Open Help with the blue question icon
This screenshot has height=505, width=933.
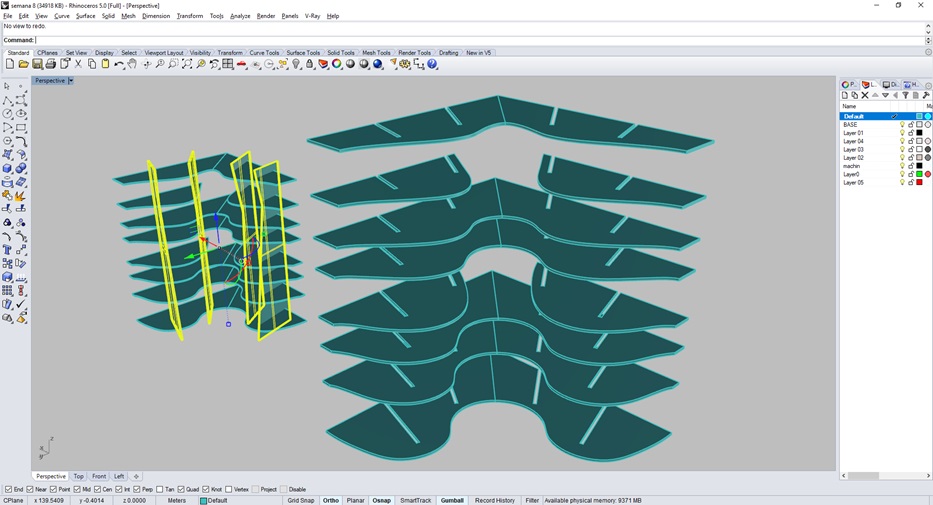coord(433,64)
